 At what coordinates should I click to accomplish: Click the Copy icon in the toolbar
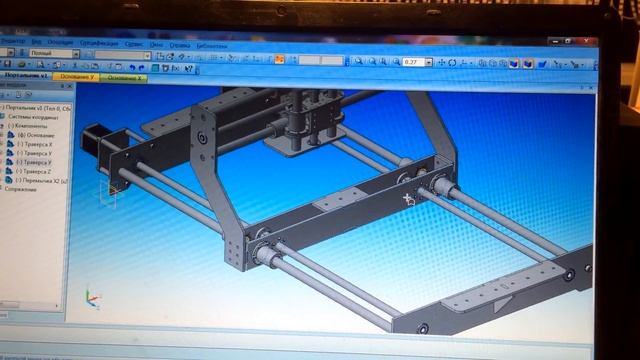click(85, 66)
